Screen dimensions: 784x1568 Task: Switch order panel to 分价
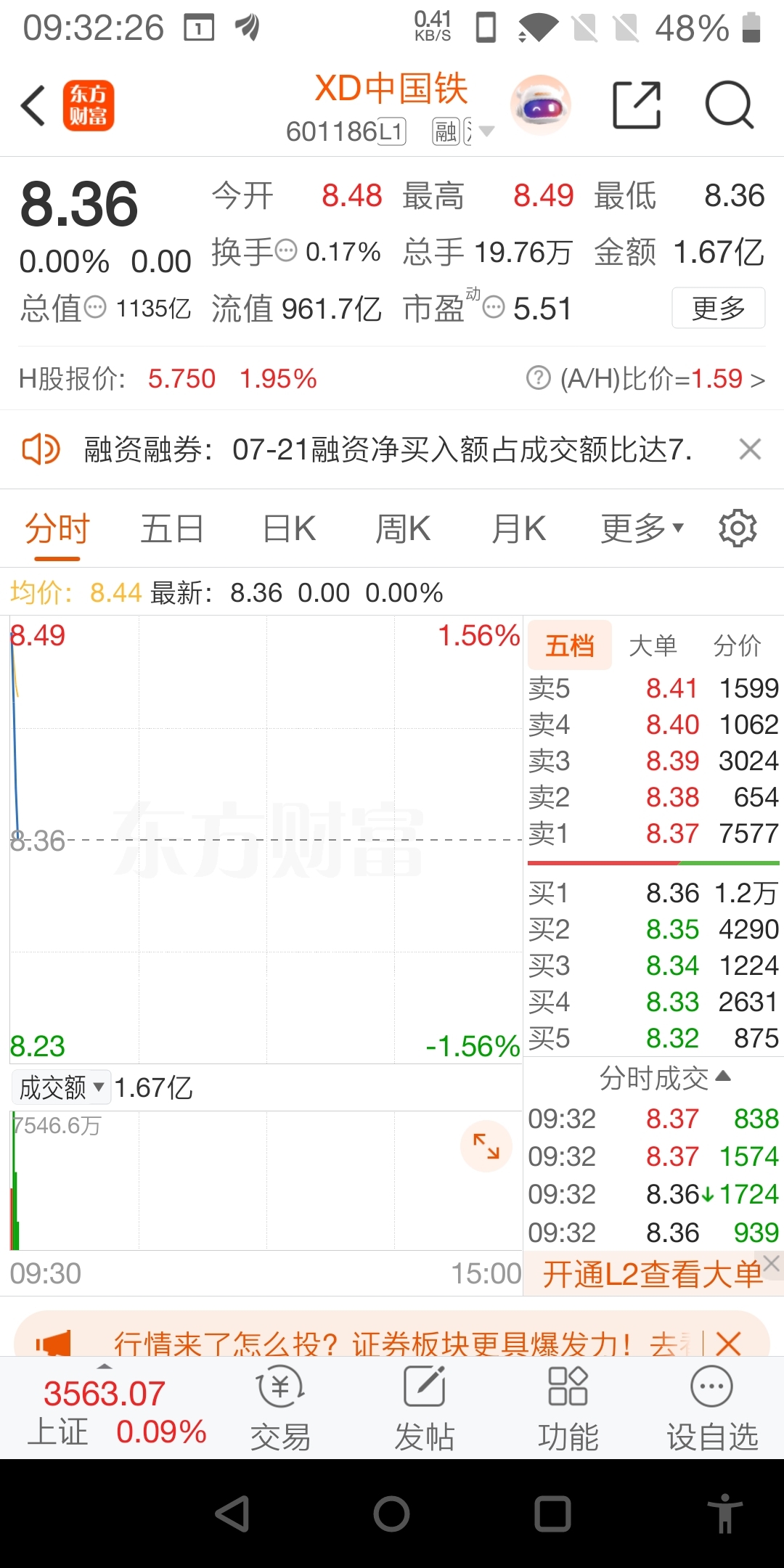click(737, 645)
